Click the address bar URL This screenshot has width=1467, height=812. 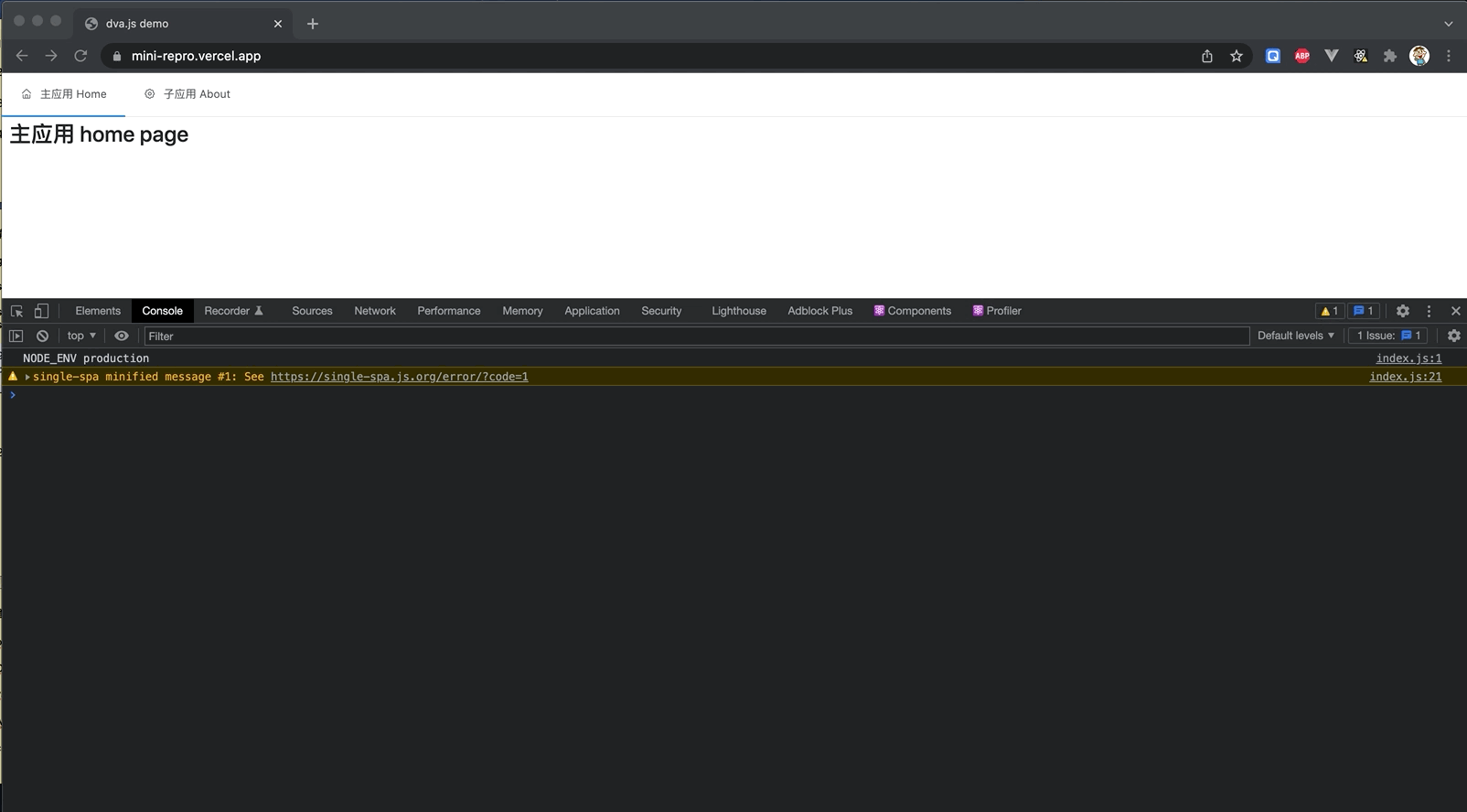(196, 56)
